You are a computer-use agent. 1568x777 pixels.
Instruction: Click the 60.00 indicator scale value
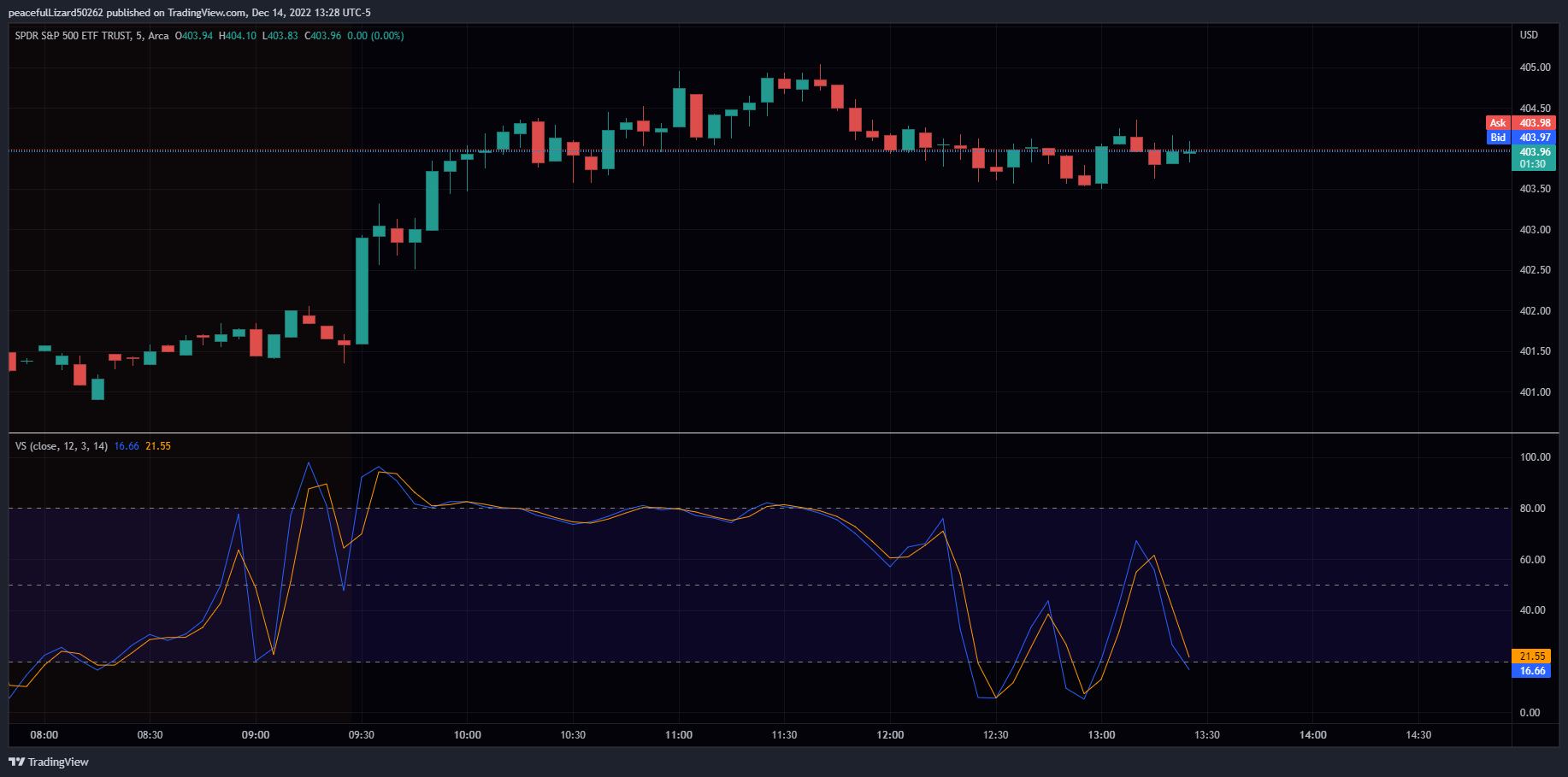tap(1532, 560)
